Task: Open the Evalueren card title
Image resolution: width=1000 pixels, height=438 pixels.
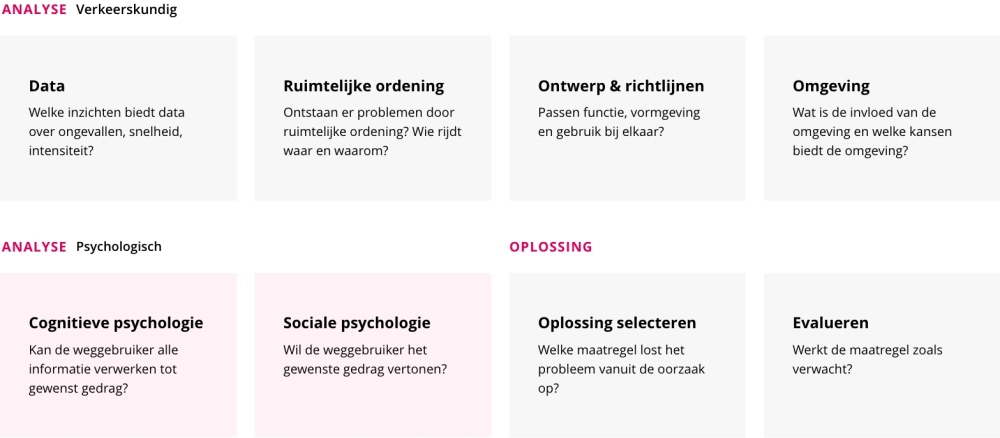Action: coord(830,323)
